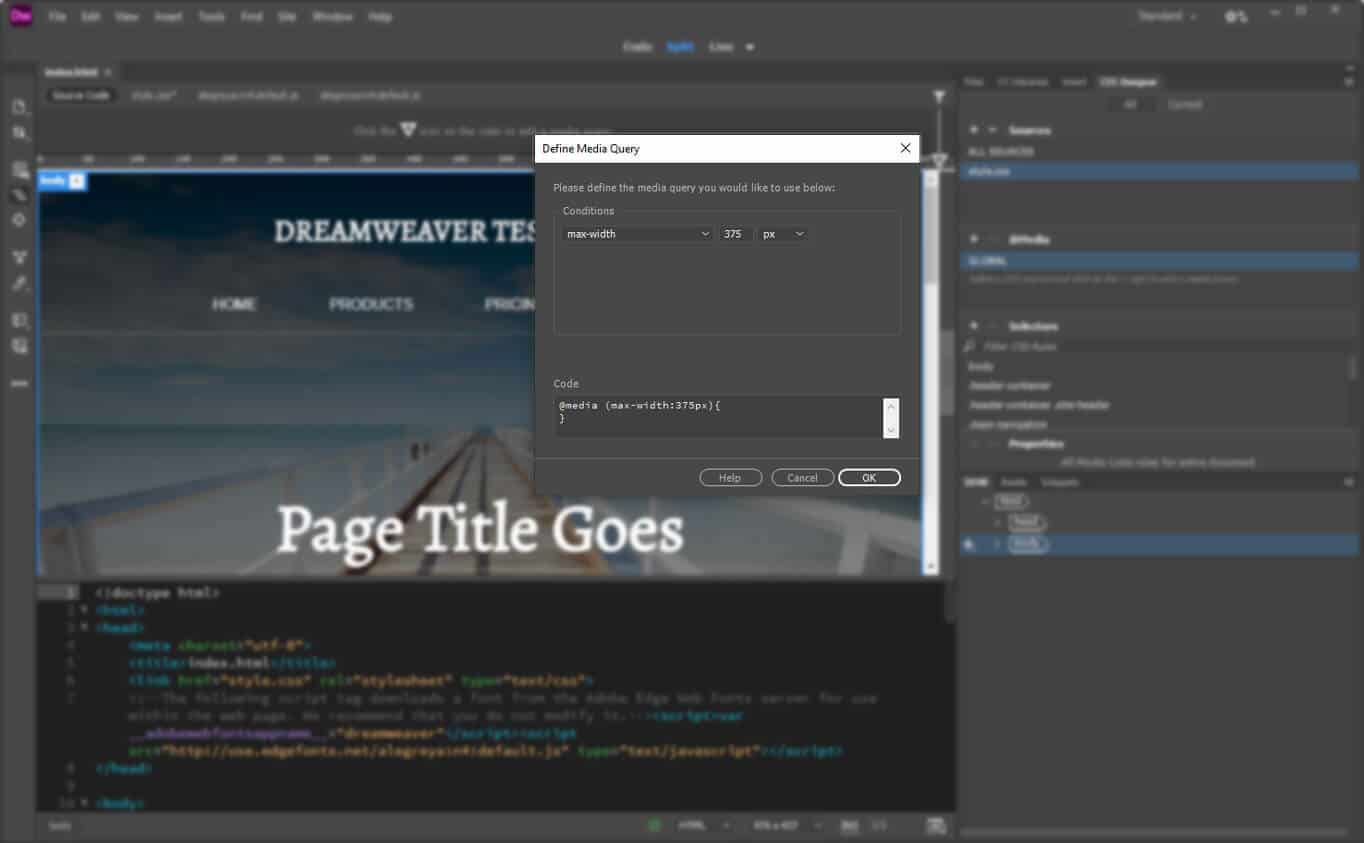1364x843 pixels.
Task: Switch to Split view
Action: (x=680, y=47)
